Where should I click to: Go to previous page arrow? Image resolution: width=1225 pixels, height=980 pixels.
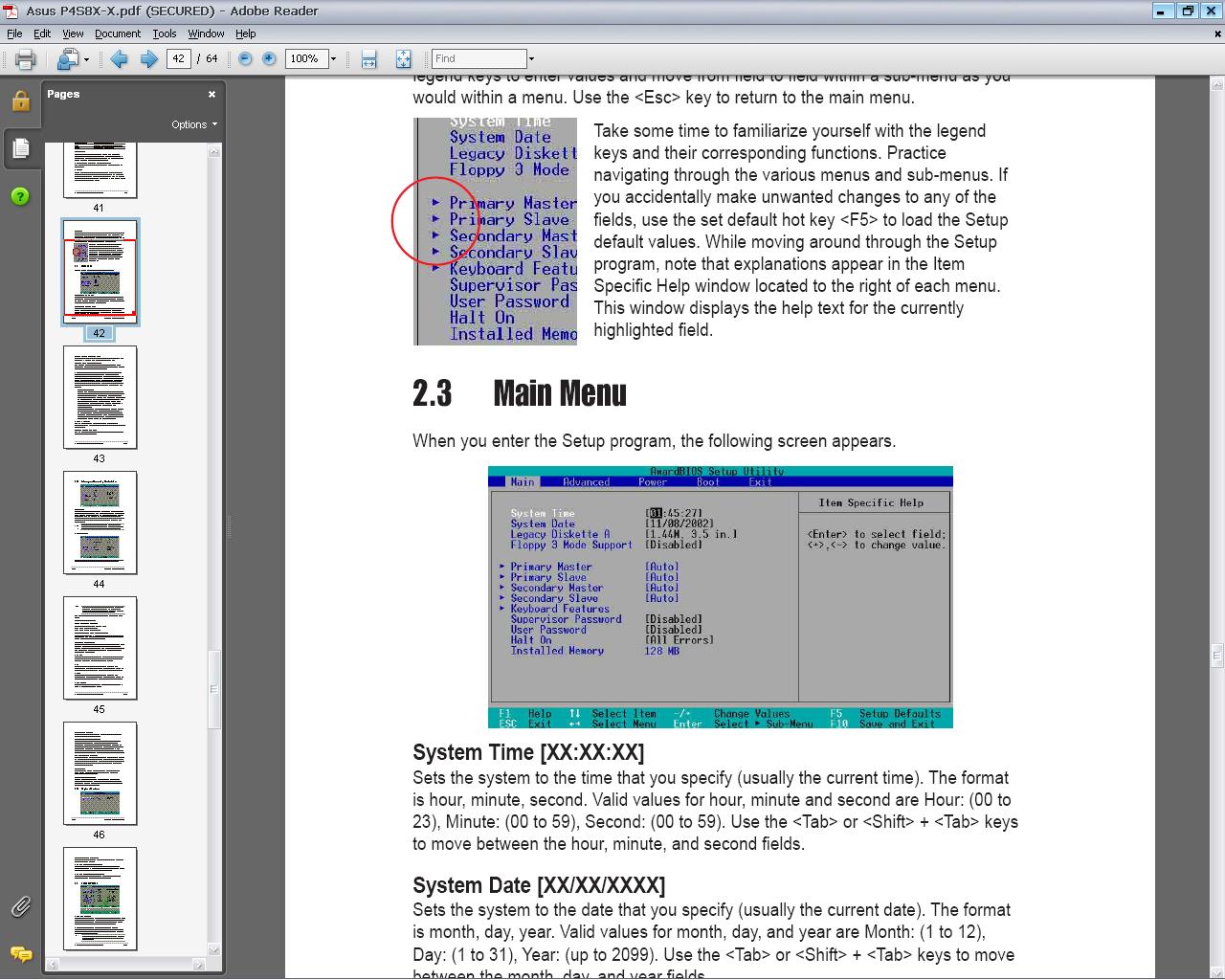coord(119,59)
